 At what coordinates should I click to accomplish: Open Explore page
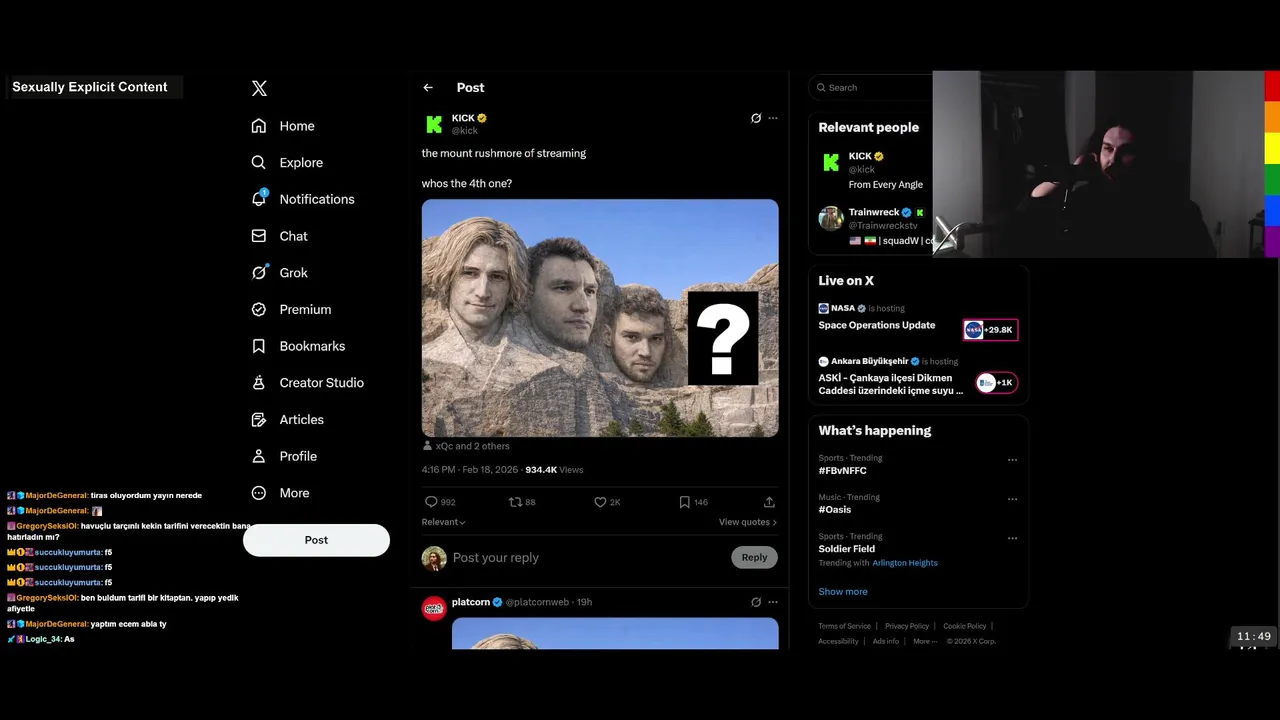[x=287, y=163]
